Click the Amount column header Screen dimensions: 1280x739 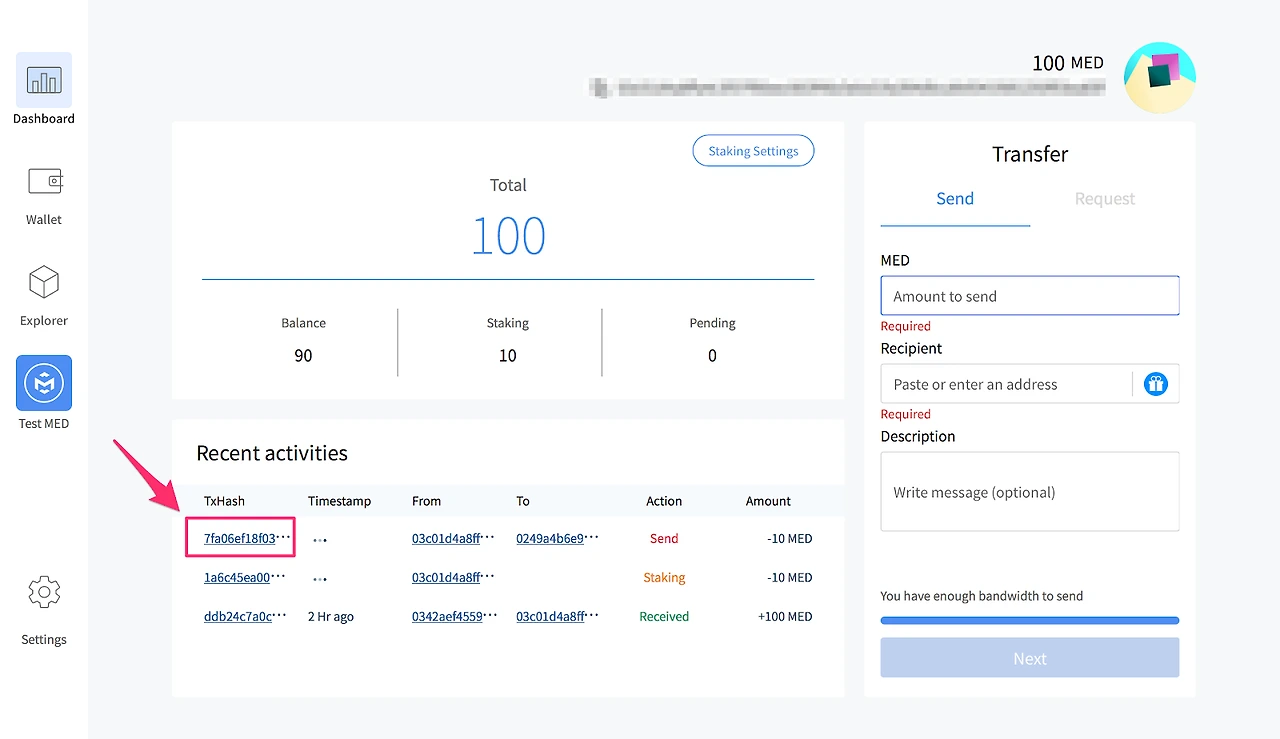(768, 501)
